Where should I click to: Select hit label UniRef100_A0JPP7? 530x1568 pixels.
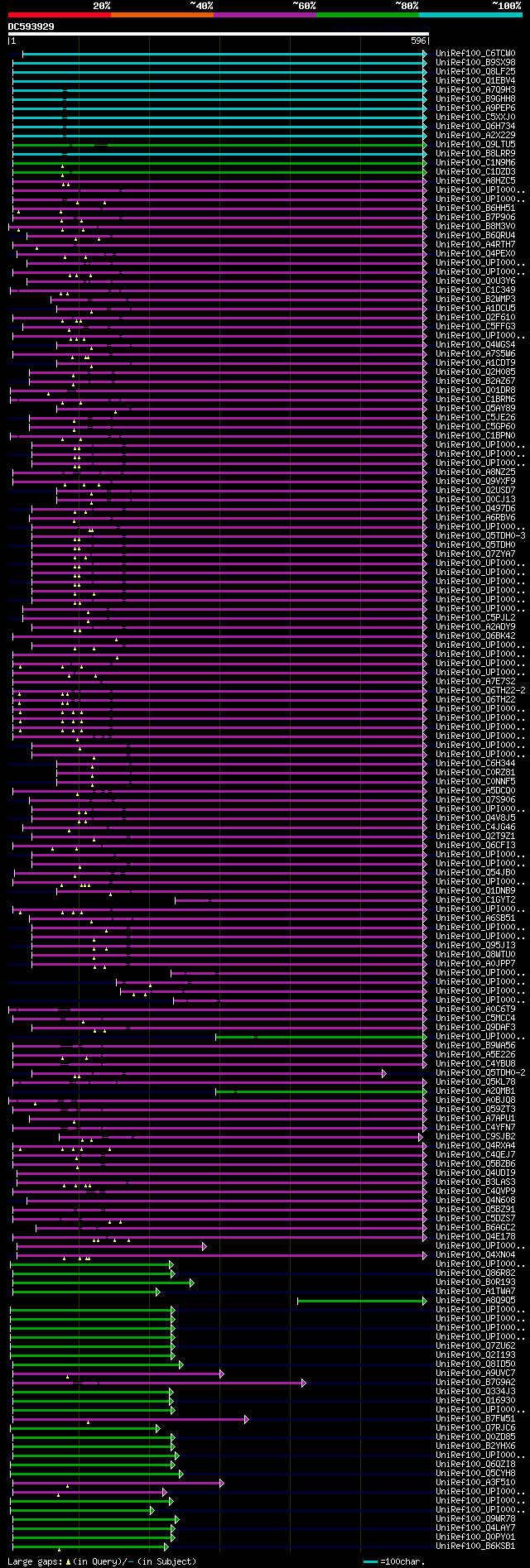point(475,964)
